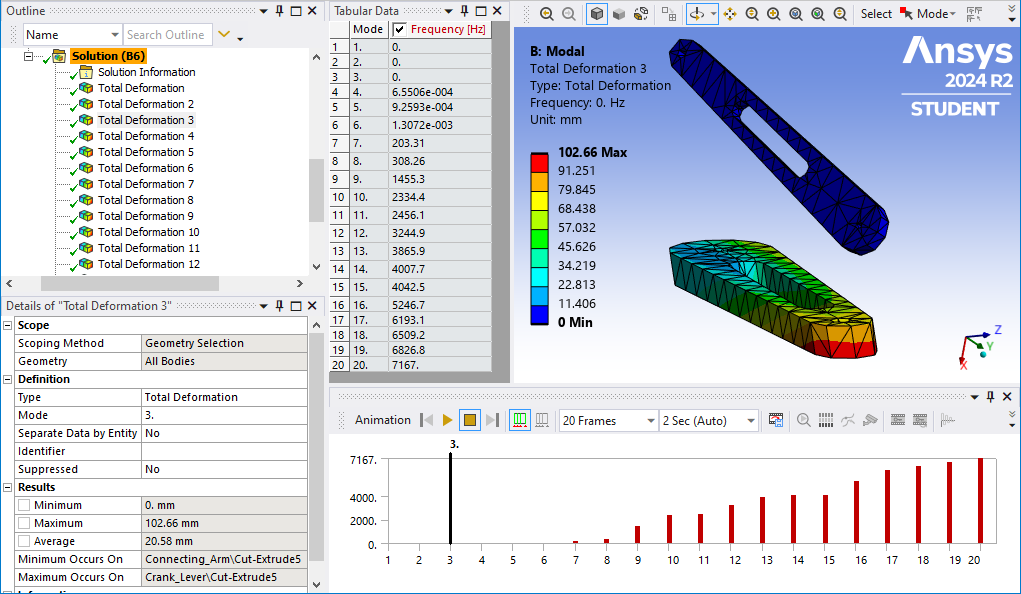Click the Select toolbar label
This screenshot has width=1021, height=594.
point(875,14)
